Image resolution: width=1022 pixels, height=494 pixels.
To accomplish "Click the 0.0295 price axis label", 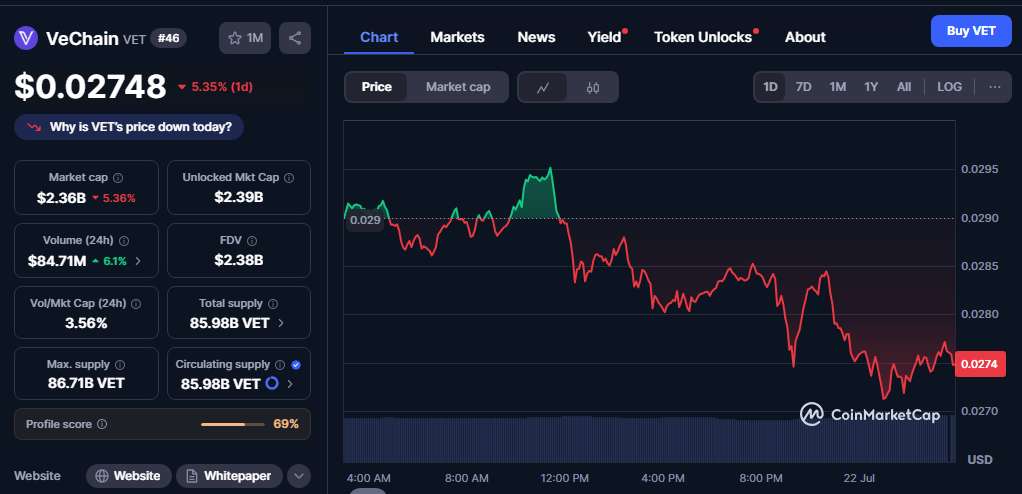I will [980, 169].
